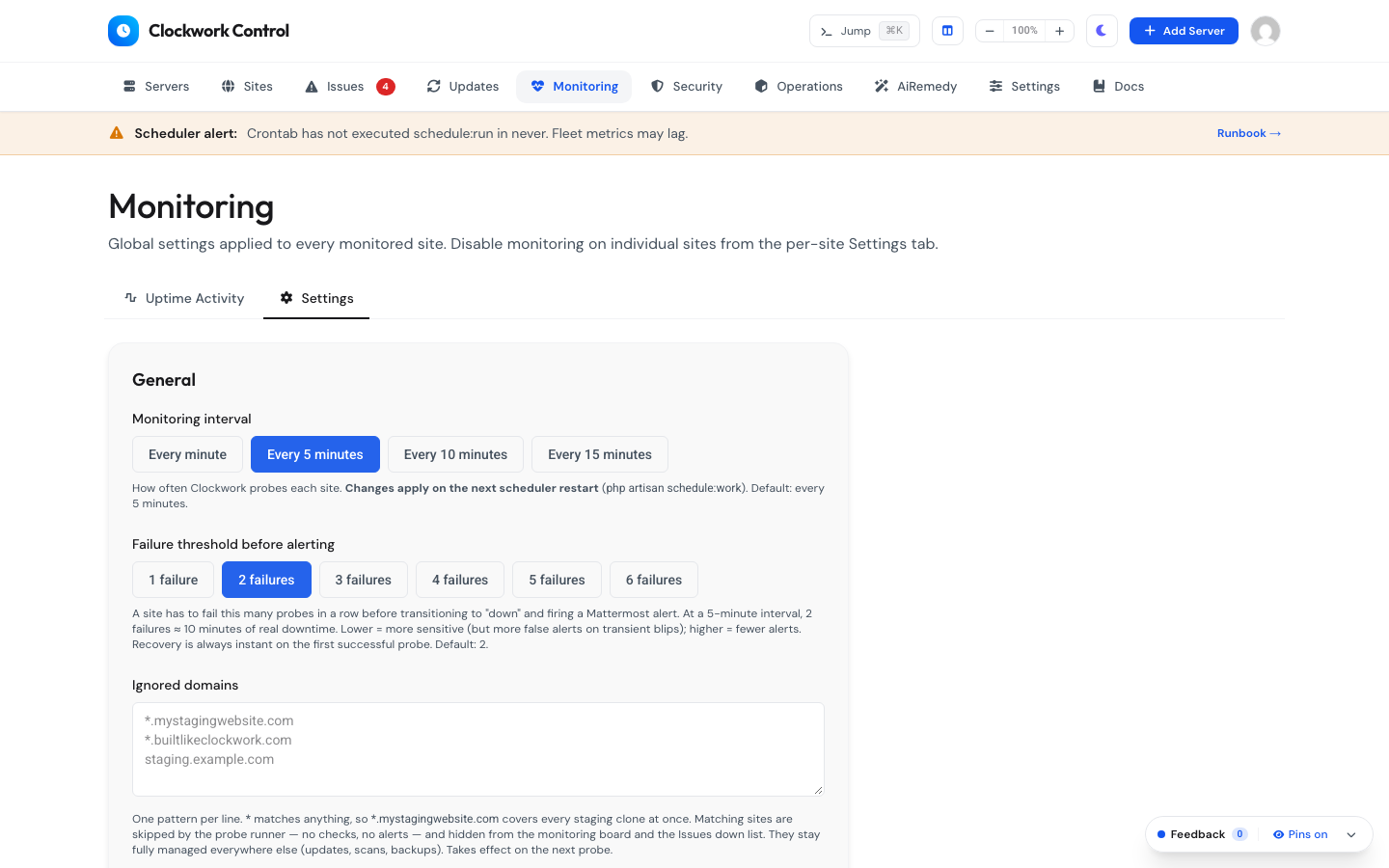Collapse the feedback bar with the chevron
This screenshot has width=1389, height=868.
(x=1351, y=835)
